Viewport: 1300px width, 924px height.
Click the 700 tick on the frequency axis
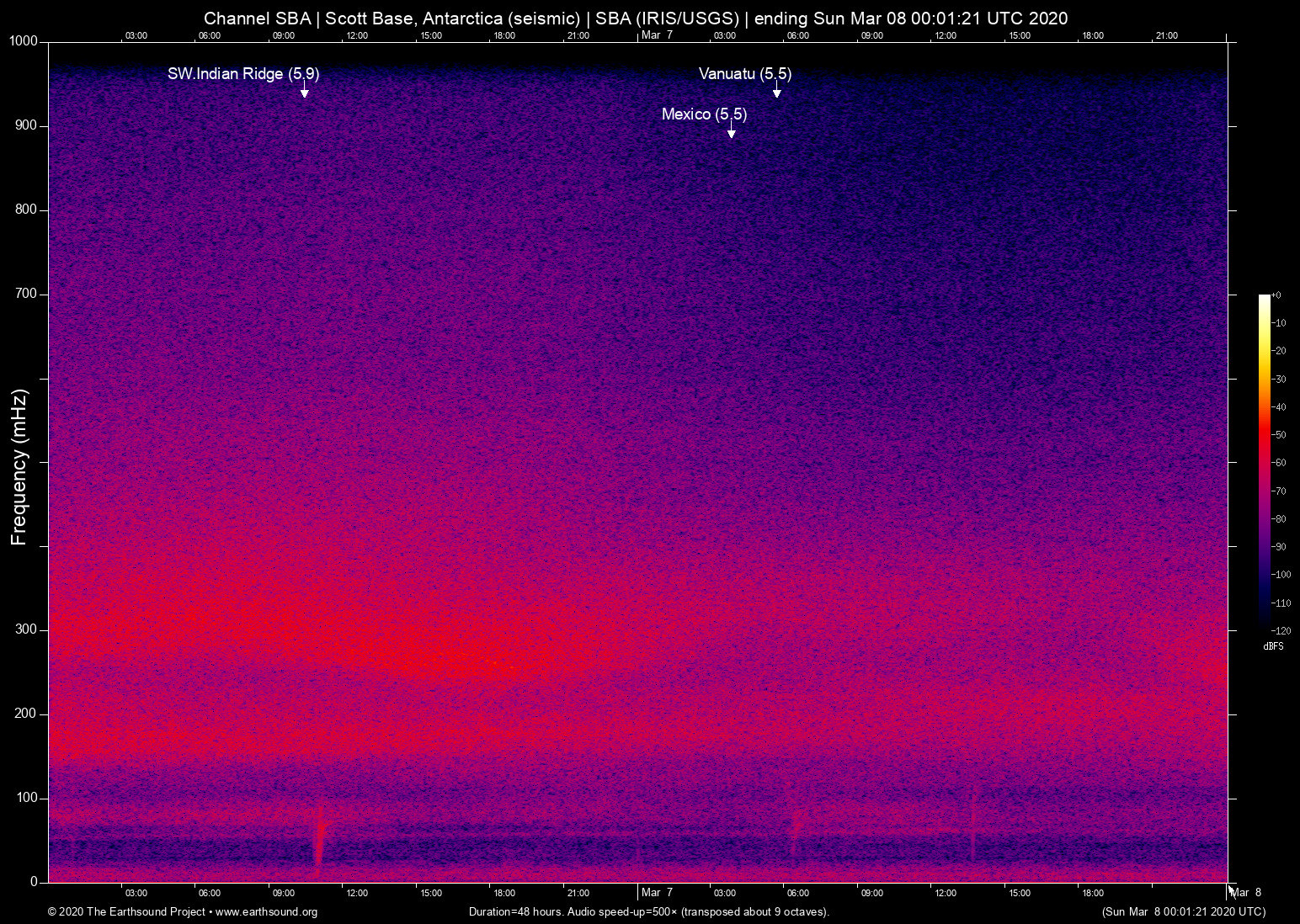tap(26, 294)
